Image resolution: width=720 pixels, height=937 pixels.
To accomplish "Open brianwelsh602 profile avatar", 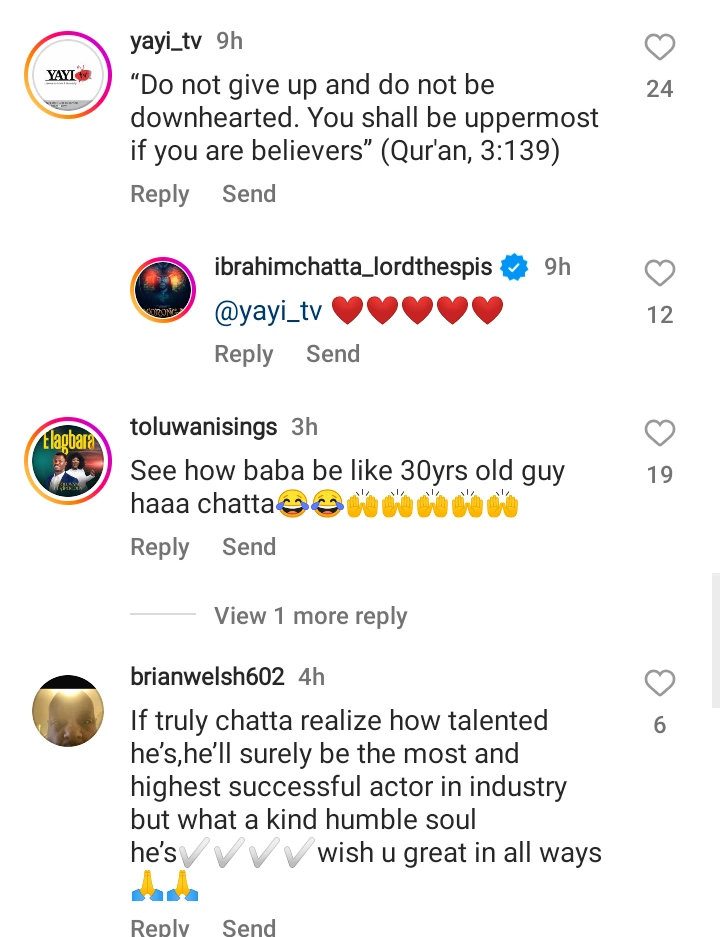I will 68,712.
